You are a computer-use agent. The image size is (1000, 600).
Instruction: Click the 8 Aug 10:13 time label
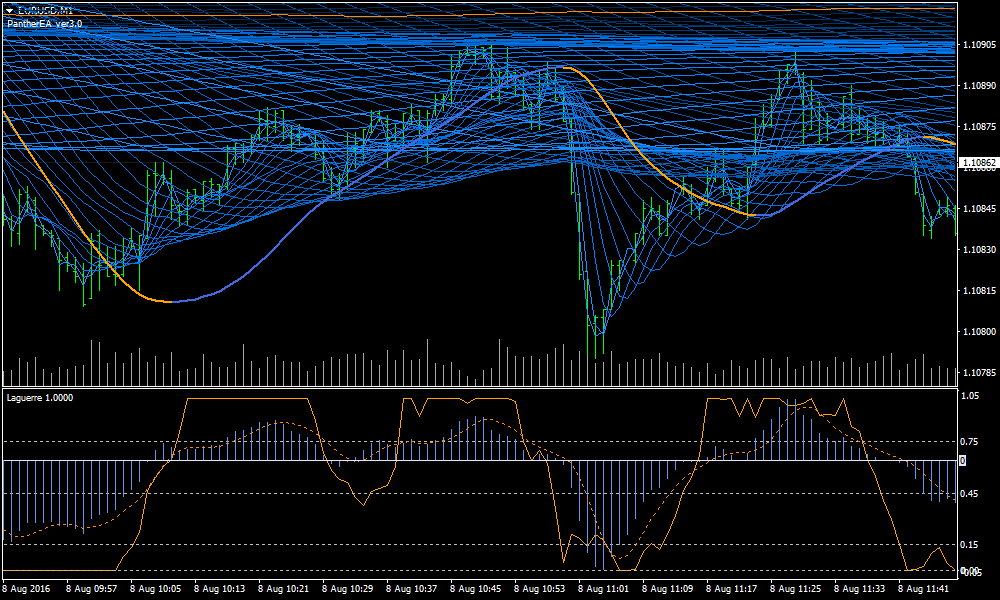(x=220, y=589)
